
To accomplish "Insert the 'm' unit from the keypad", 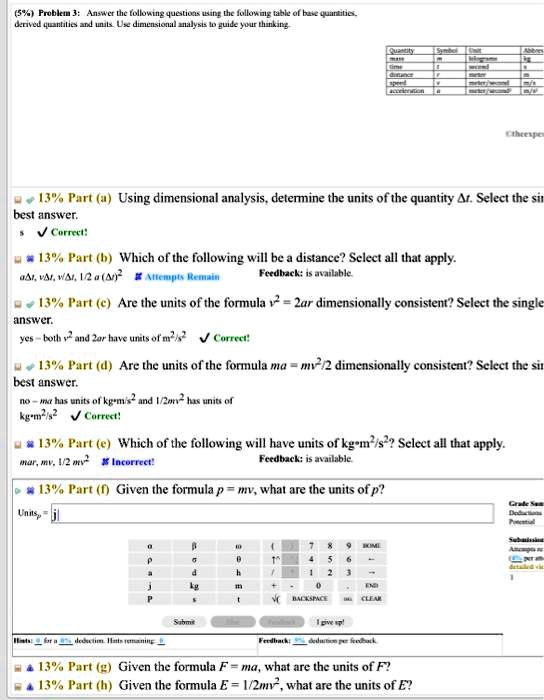I will click(x=238, y=586).
